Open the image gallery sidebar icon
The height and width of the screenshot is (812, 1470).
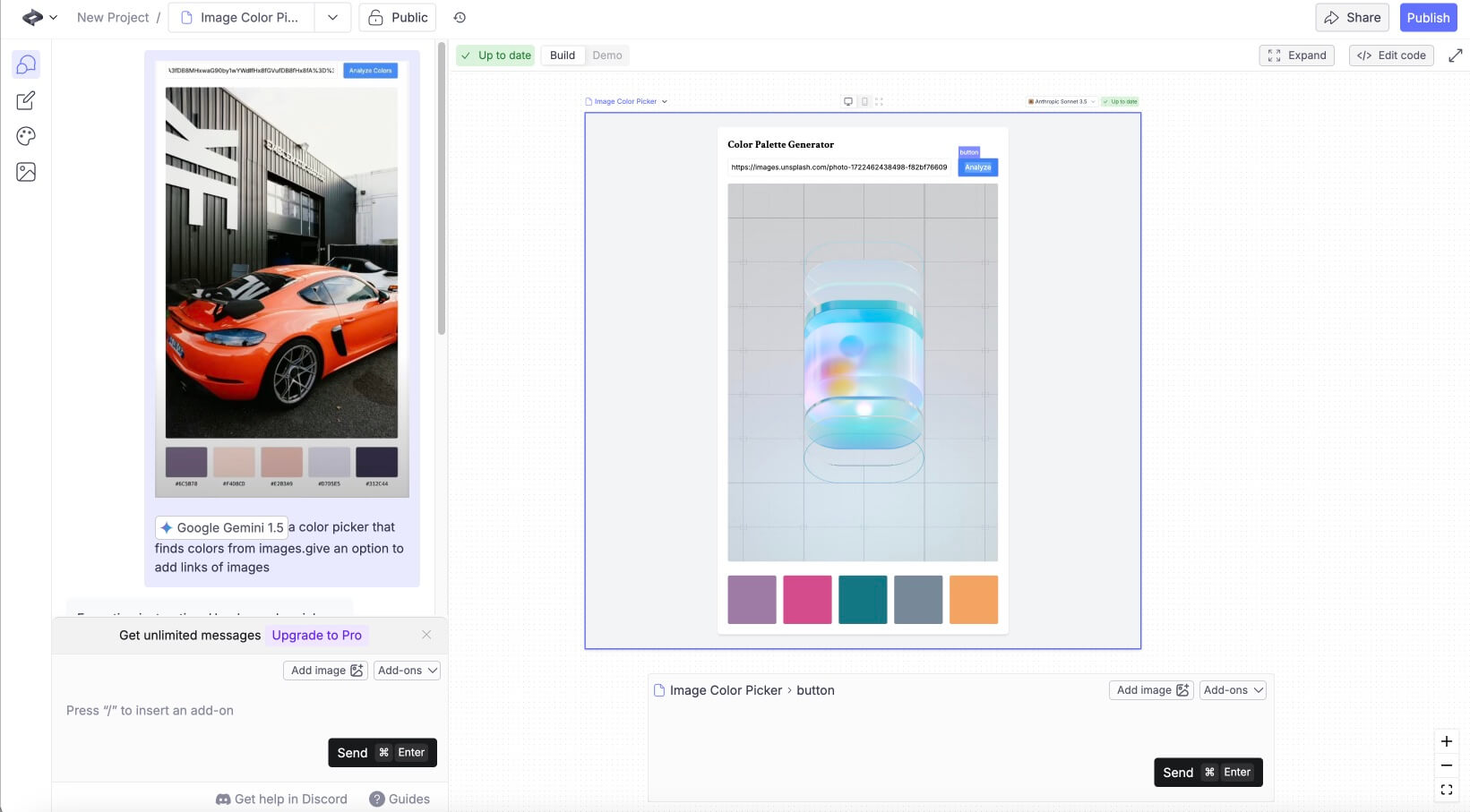26,172
